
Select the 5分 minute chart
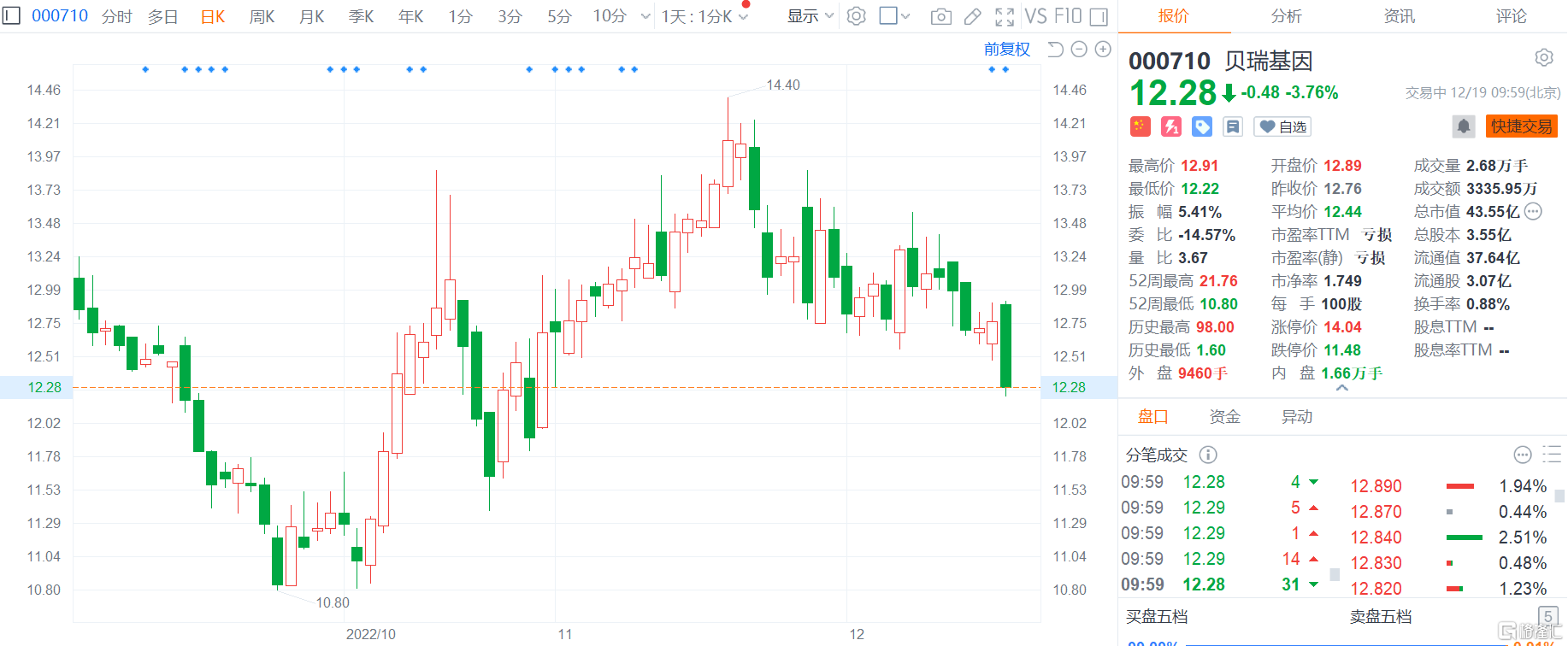click(560, 16)
